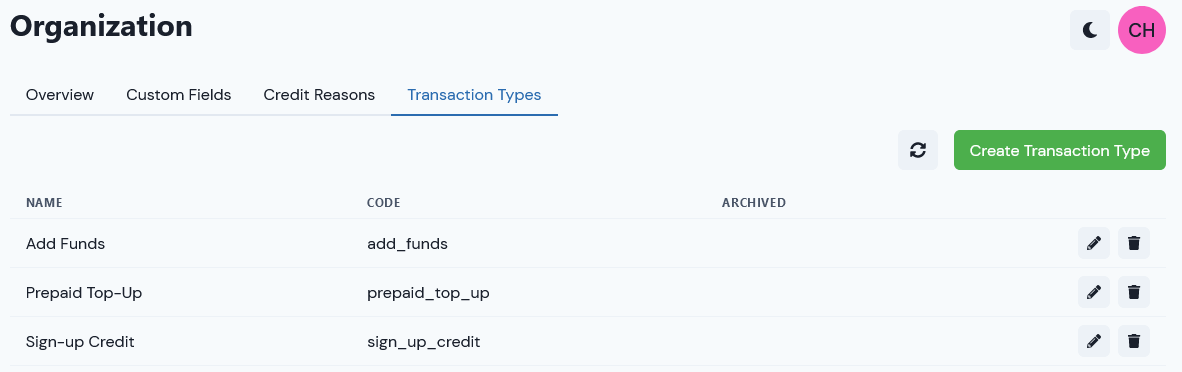Sort by the CODE column header
Screen dimensions: 1182x372
point(383,203)
